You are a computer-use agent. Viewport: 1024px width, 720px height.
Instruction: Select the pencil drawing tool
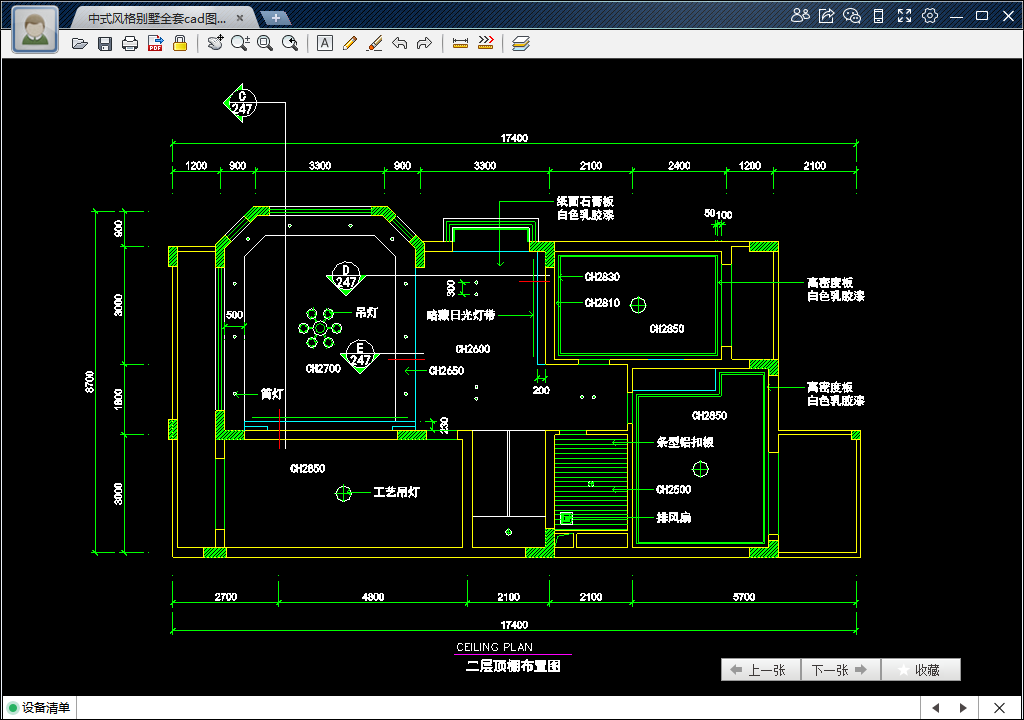(349, 43)
